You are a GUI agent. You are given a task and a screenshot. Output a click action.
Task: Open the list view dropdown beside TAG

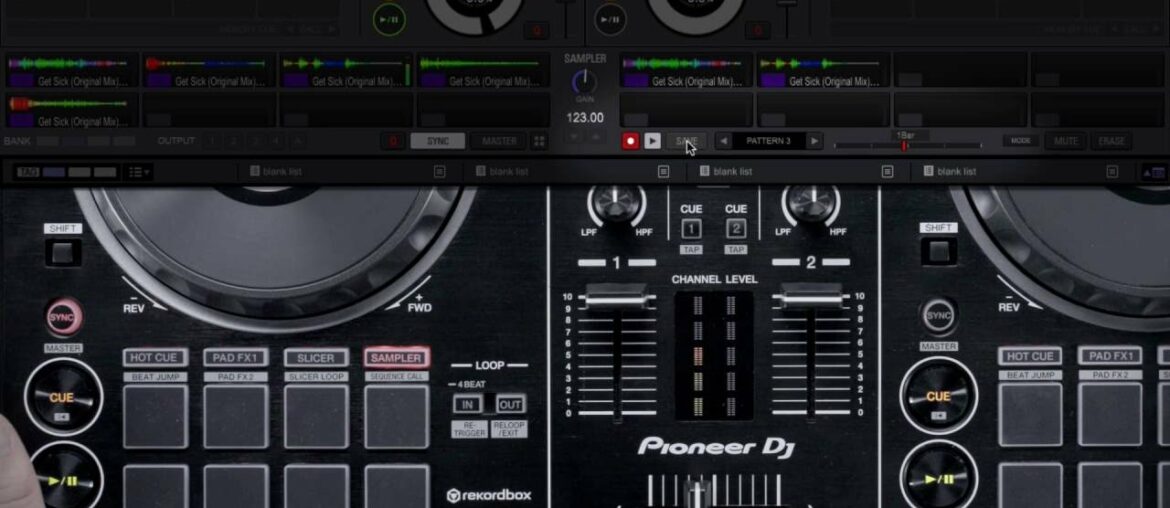click(140, 172)
